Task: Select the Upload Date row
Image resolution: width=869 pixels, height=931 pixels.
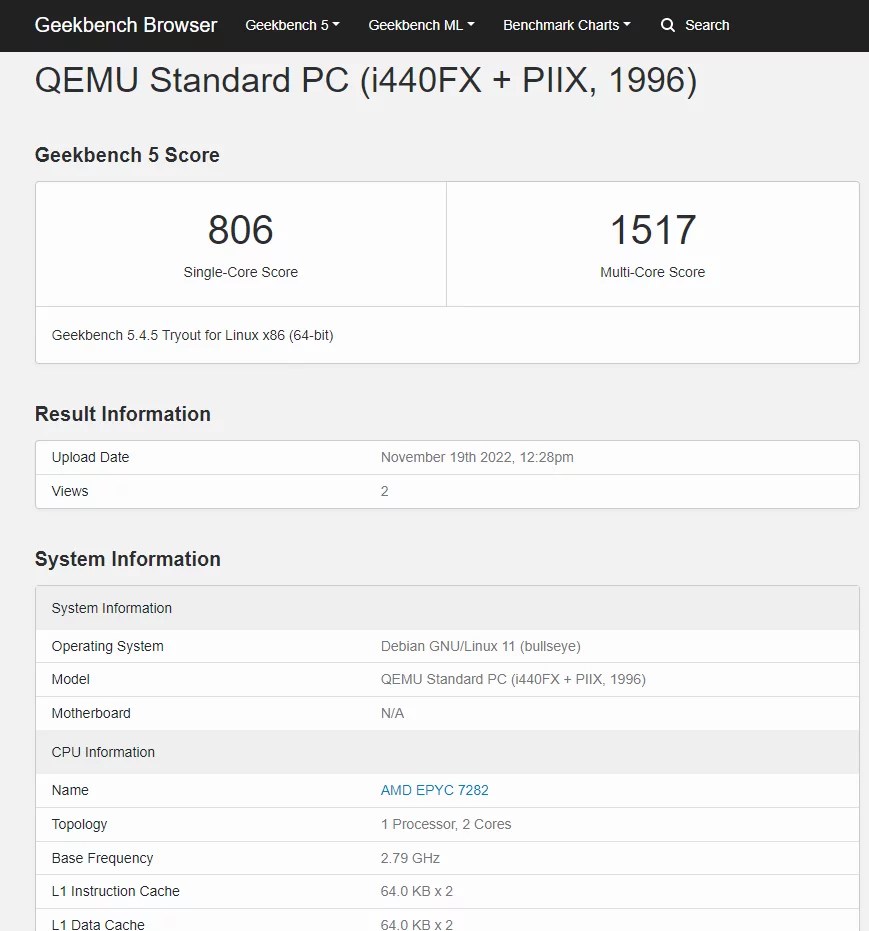Action: click(x=448, y=457)
